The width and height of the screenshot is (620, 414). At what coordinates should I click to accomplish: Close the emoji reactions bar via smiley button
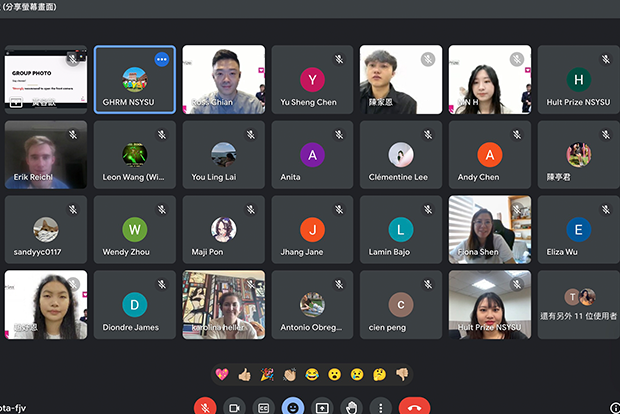(293, 407)
